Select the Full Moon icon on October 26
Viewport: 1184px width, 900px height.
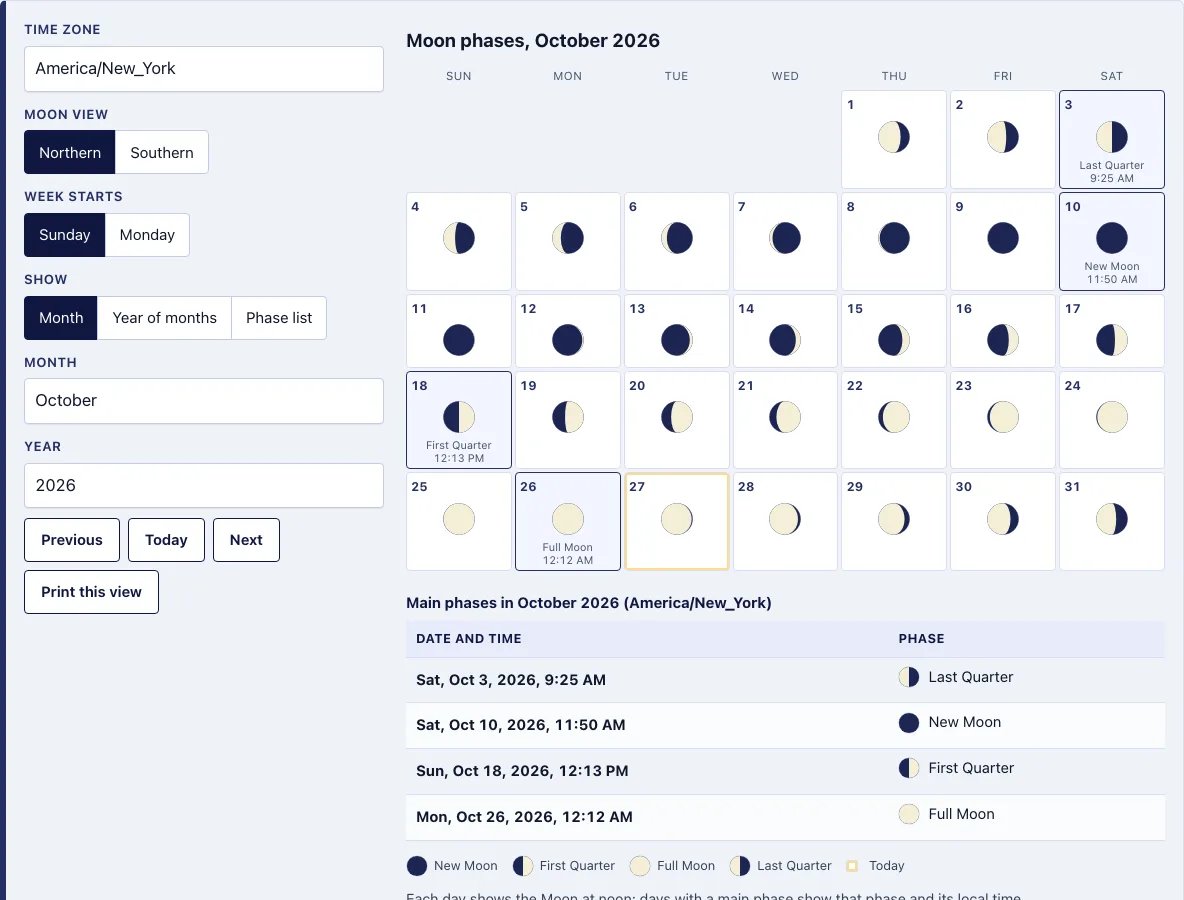567,519
